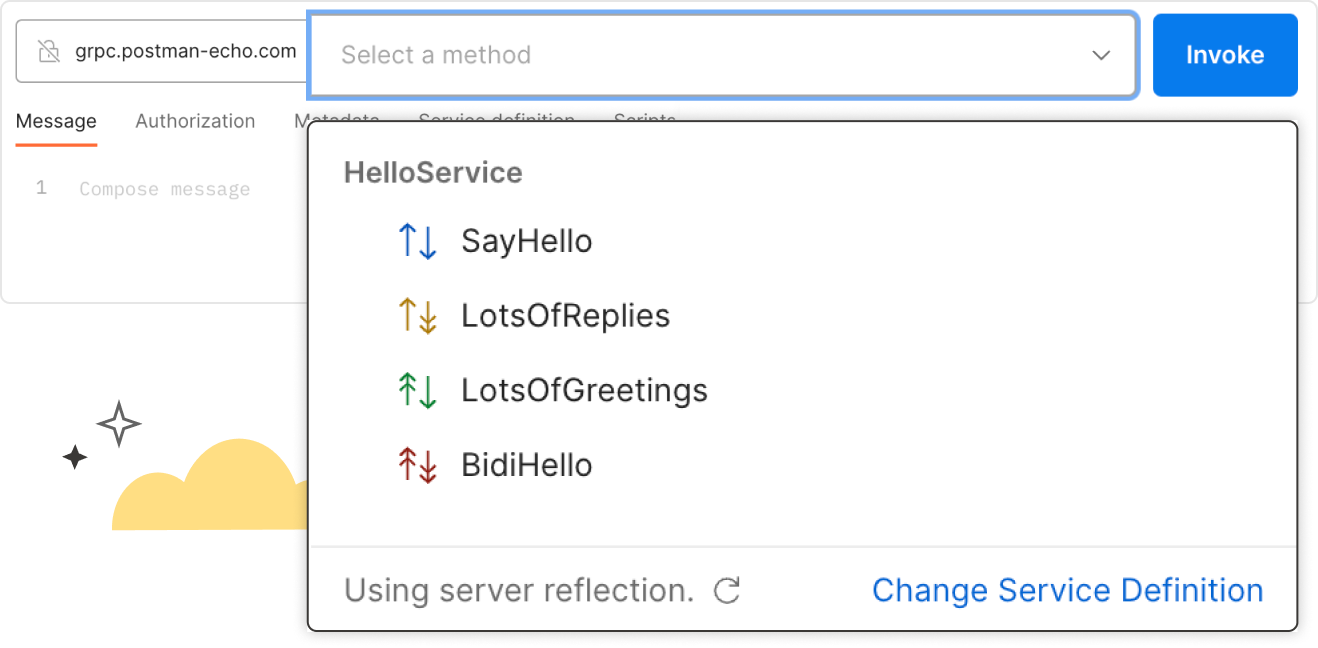This screenshot has height=648, width=1318.
Task: Click the Select a method combo box
Action: (x=700, y=55)
